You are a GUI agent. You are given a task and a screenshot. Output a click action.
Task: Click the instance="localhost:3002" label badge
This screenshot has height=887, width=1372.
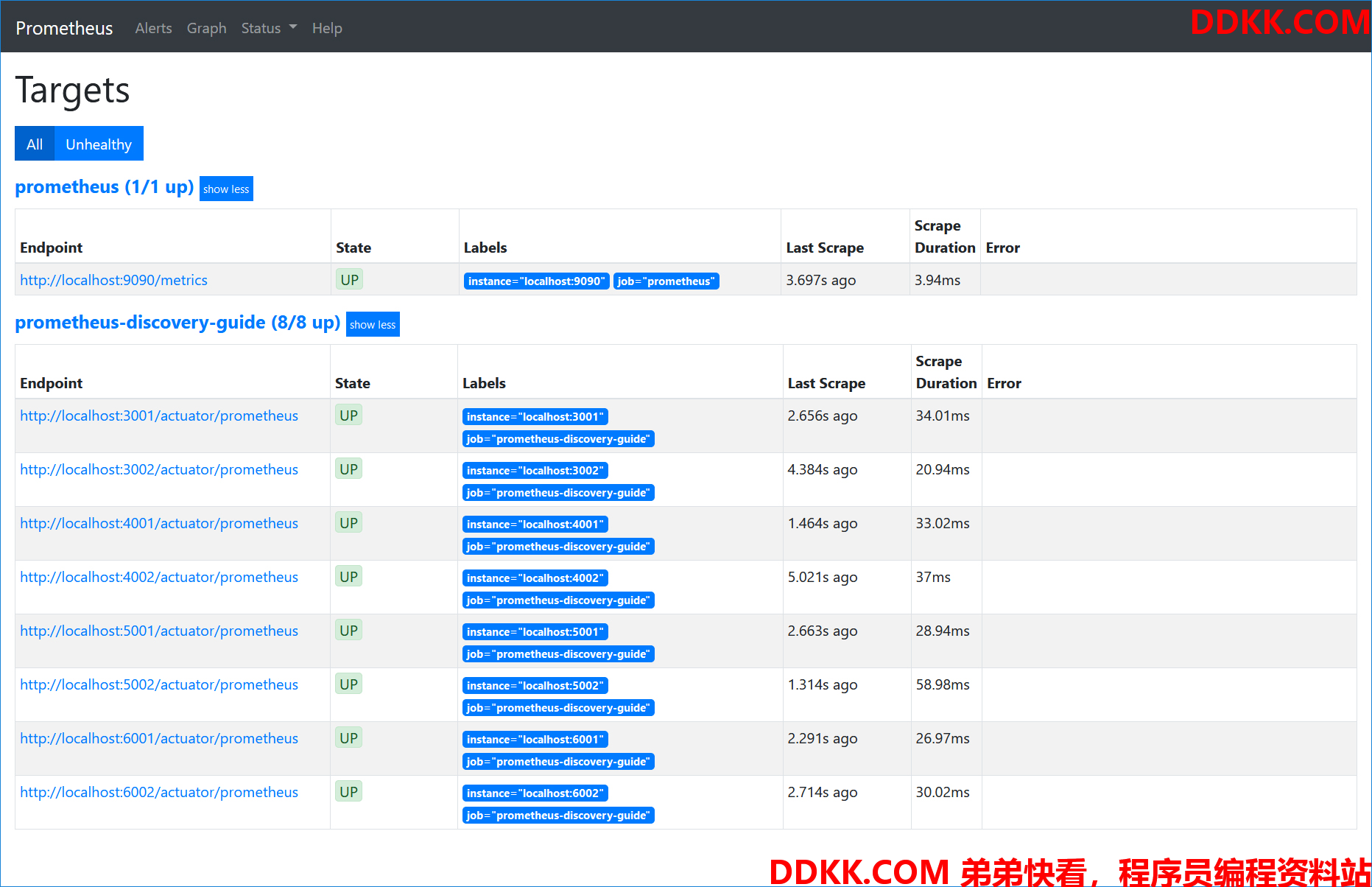tap(535, 471)
